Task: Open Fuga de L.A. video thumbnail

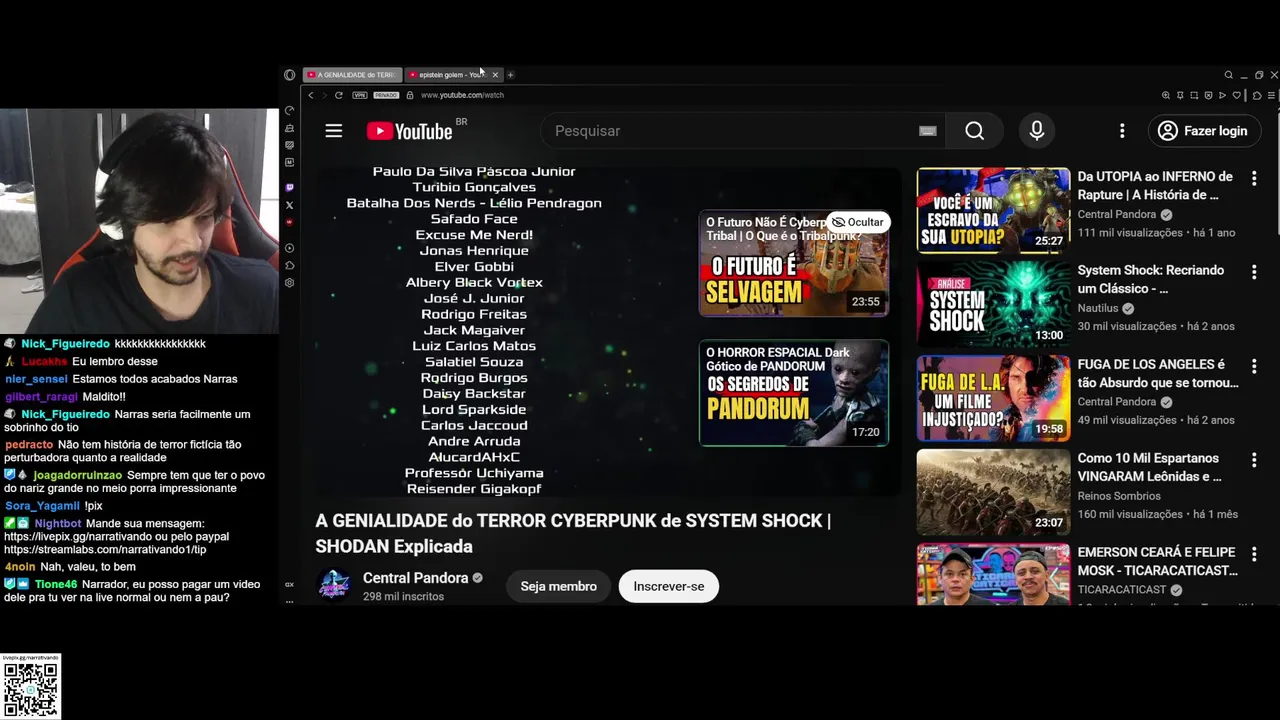Action: 993,398
